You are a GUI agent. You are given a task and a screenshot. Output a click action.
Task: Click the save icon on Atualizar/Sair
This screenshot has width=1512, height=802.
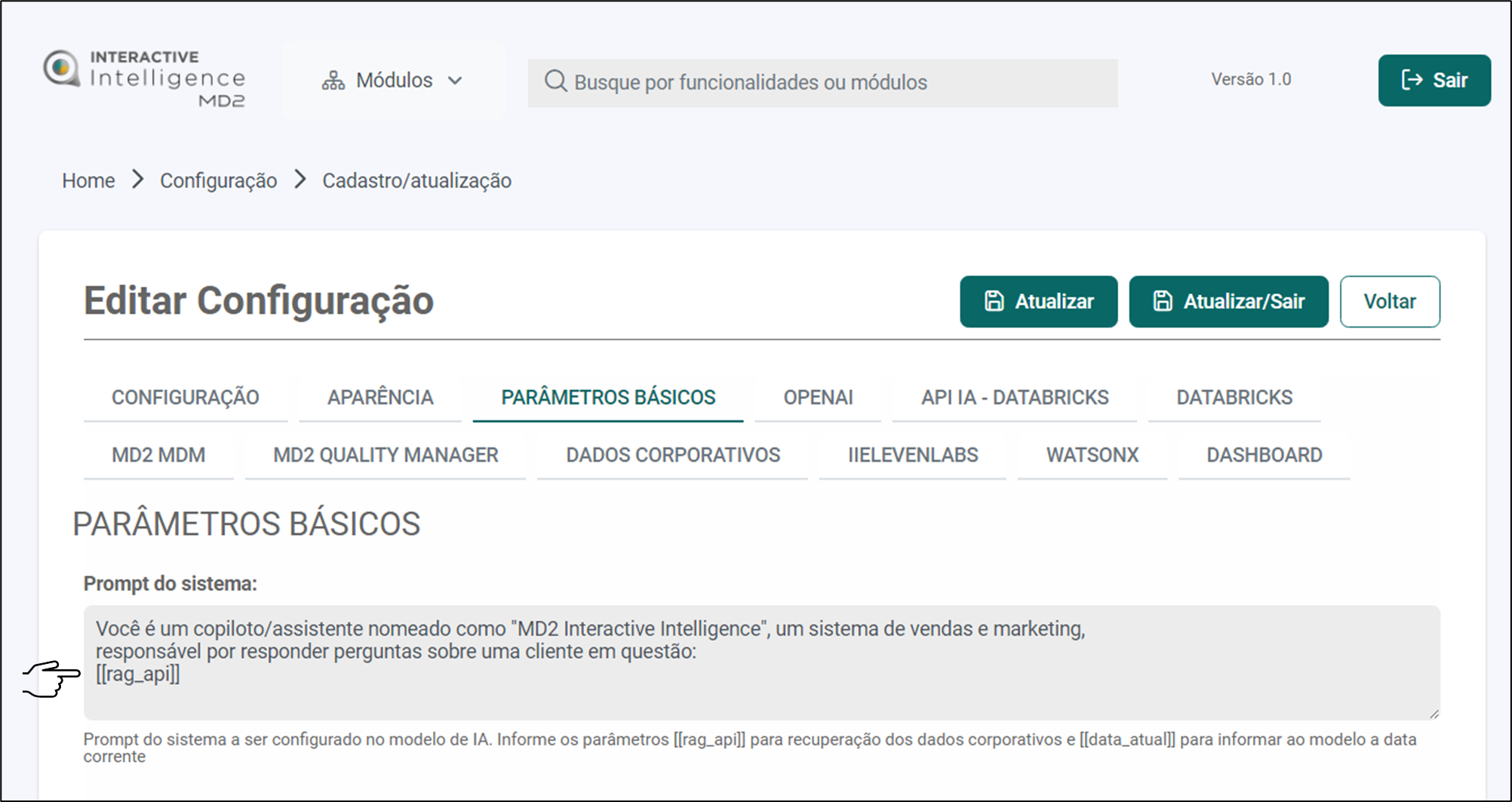[x=1163, y=301]
